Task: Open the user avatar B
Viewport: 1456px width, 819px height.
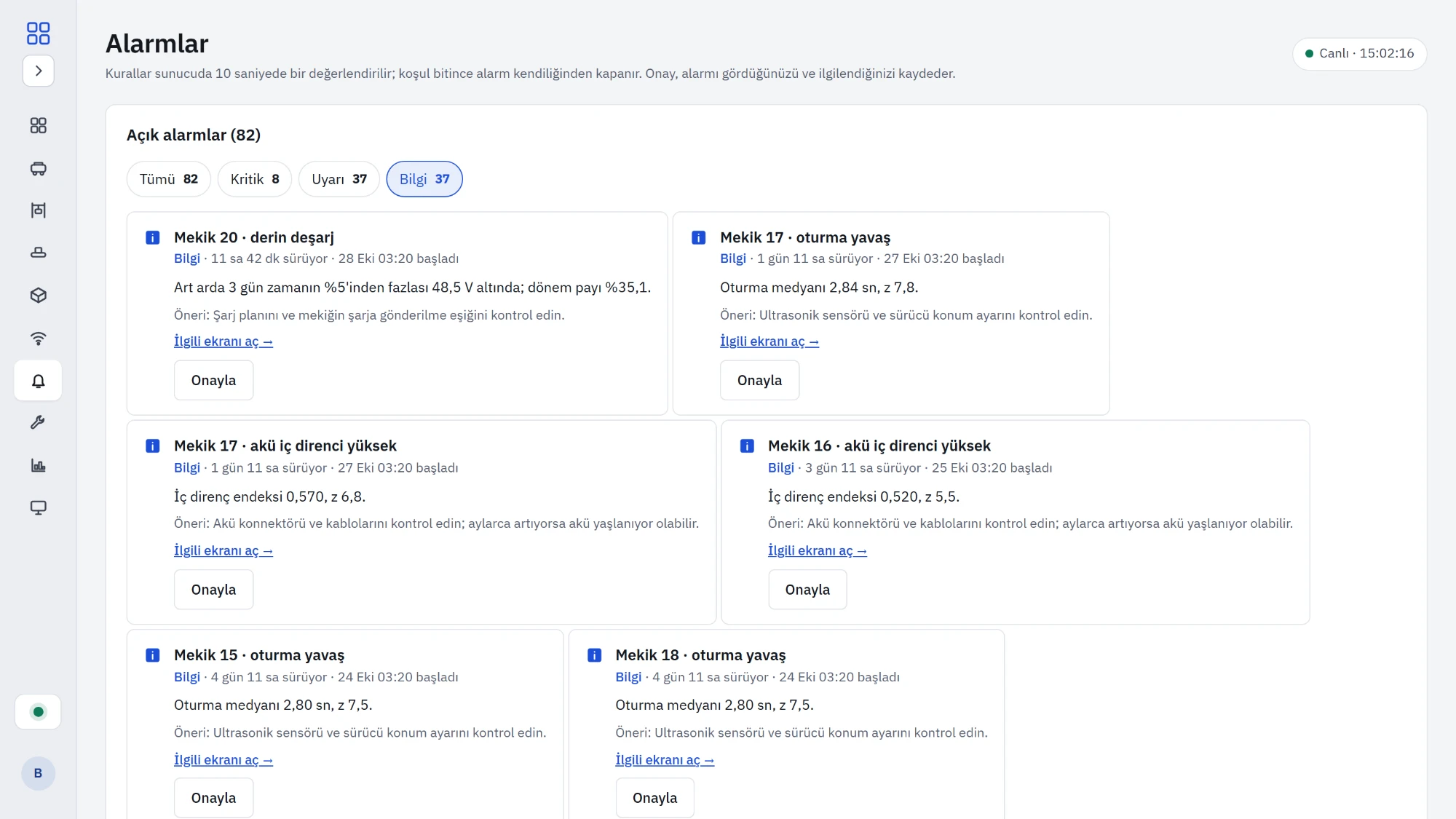Action: pyautogui.click(x=38, y=773)
